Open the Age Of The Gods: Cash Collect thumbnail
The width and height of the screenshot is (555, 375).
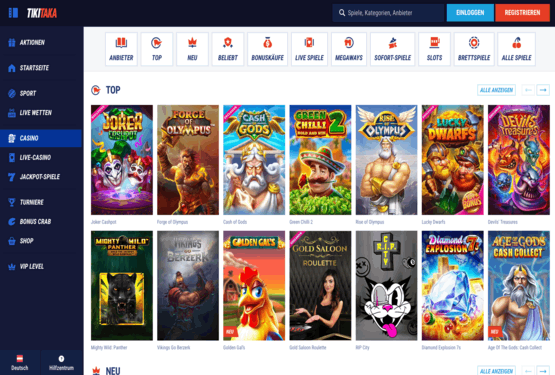(519, 286)
